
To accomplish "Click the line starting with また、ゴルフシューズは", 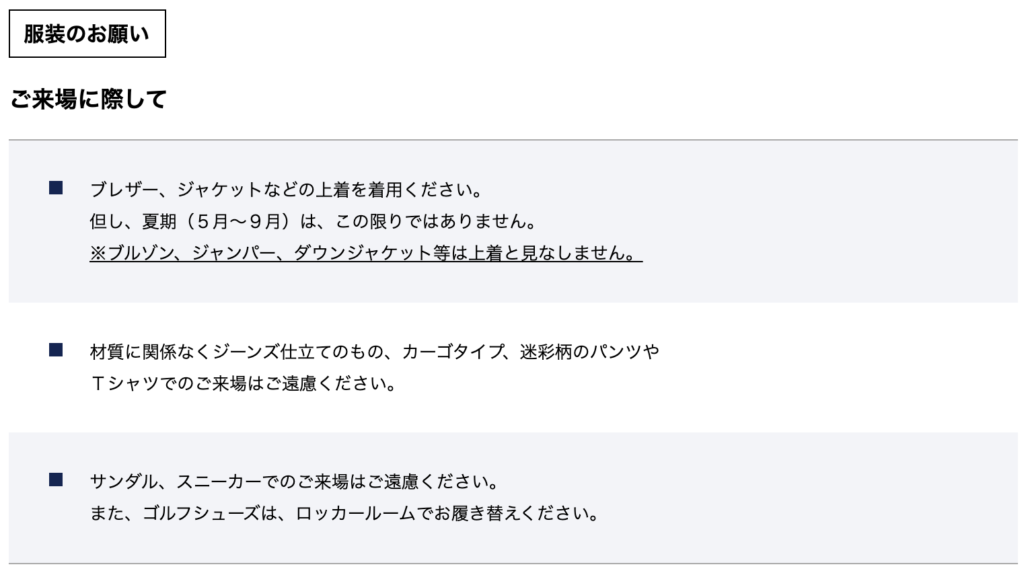I will [344, 515].
